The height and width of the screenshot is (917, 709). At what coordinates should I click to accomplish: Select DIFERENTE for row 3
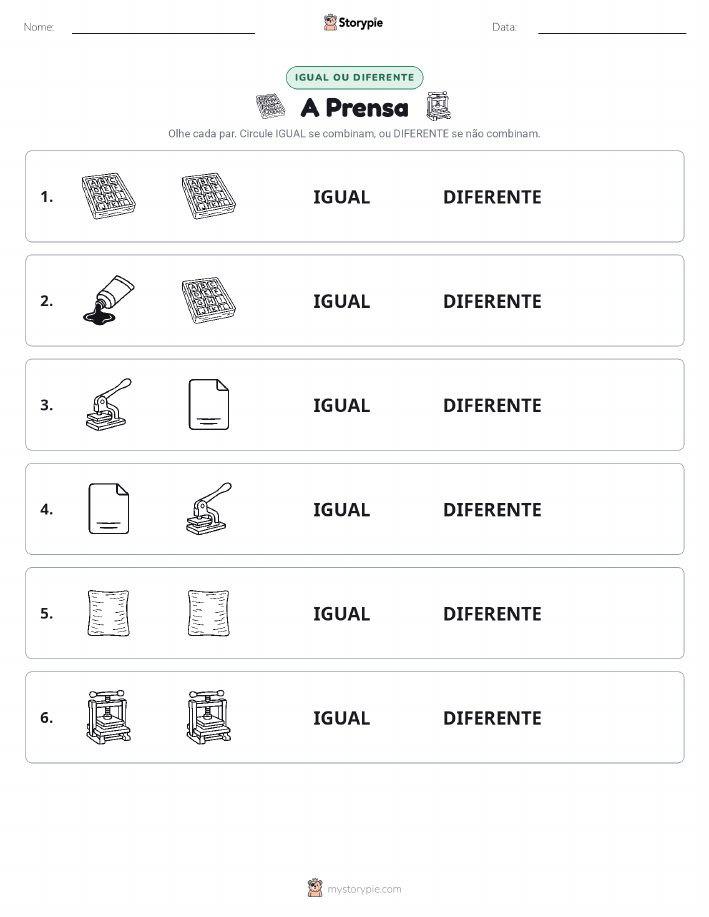click(492, 405)
